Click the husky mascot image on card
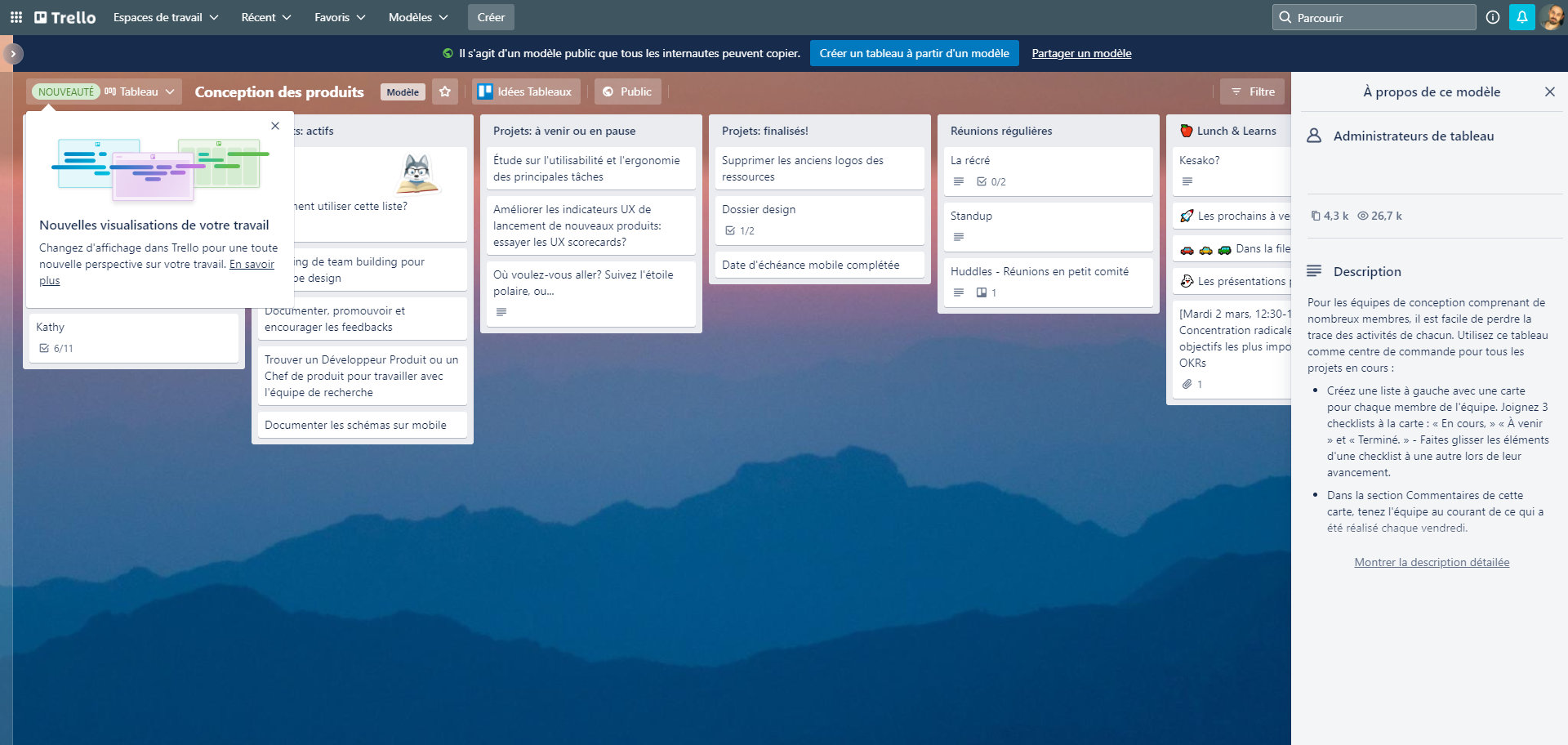The width and height of the screenshot is (1568, 745). (x=417, y=173)
